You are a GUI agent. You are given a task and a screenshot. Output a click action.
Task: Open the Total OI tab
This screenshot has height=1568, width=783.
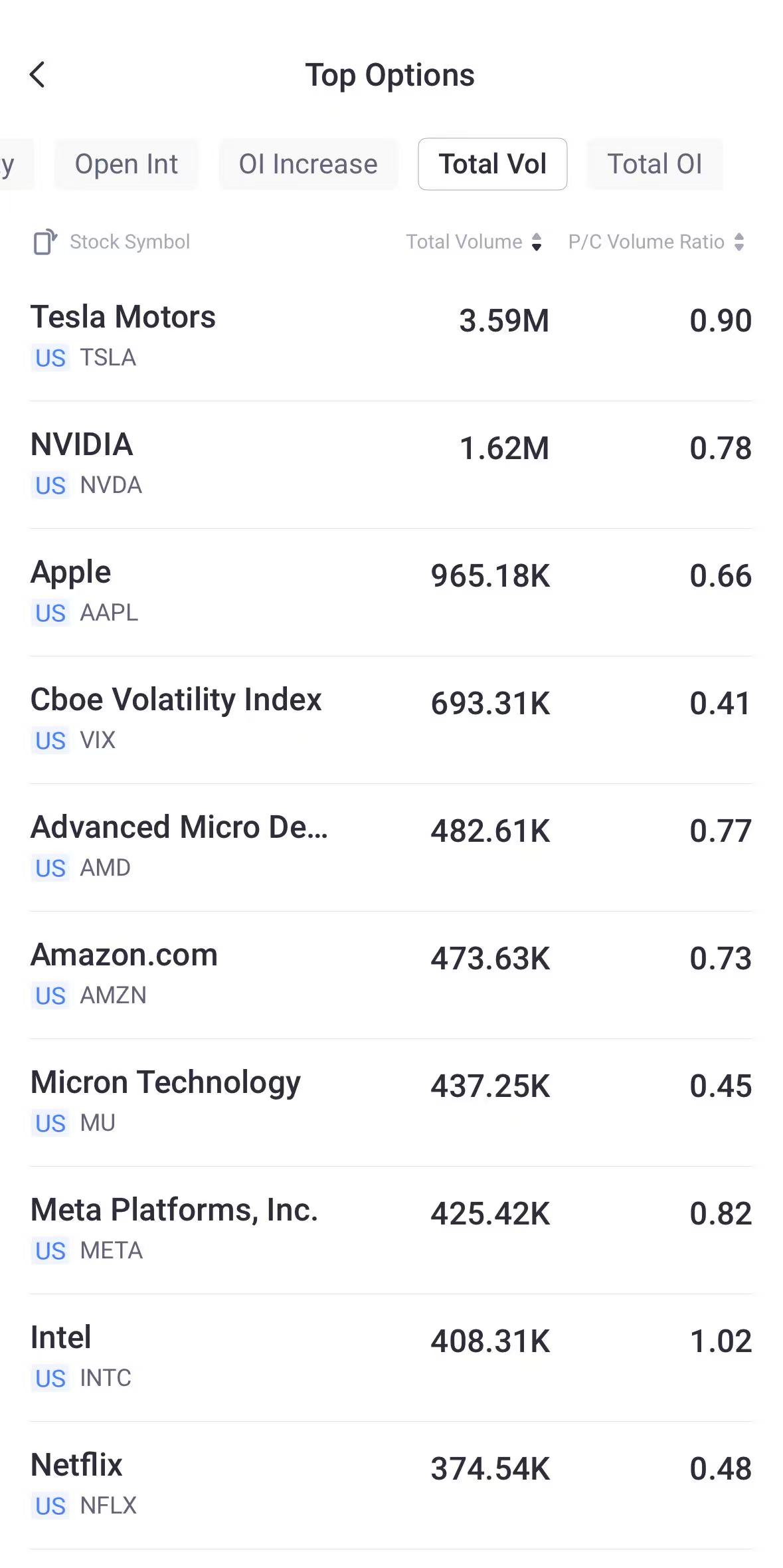(x=654, y=164)
